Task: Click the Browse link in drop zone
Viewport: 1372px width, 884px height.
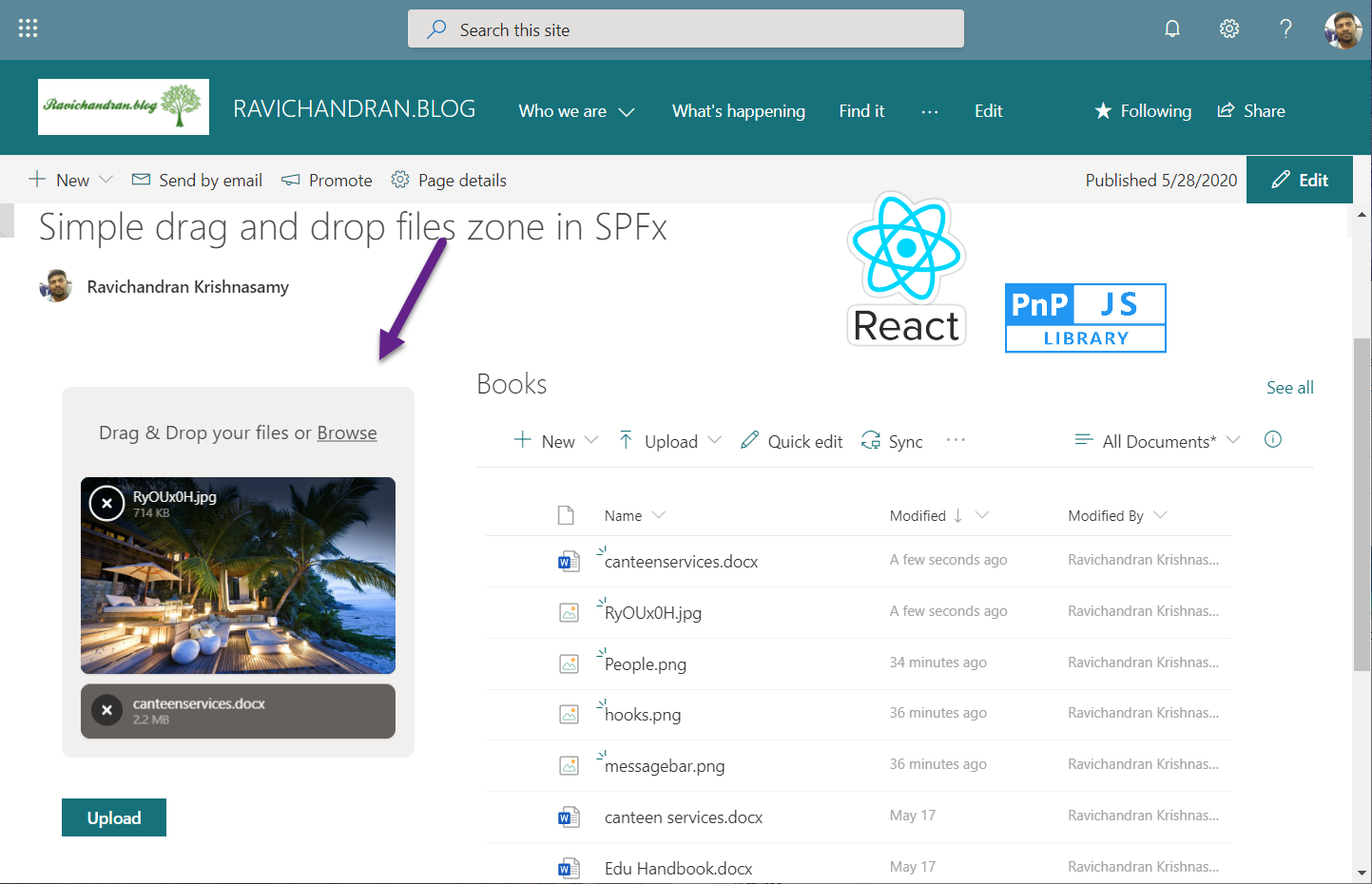Action: tap(346, 432)
